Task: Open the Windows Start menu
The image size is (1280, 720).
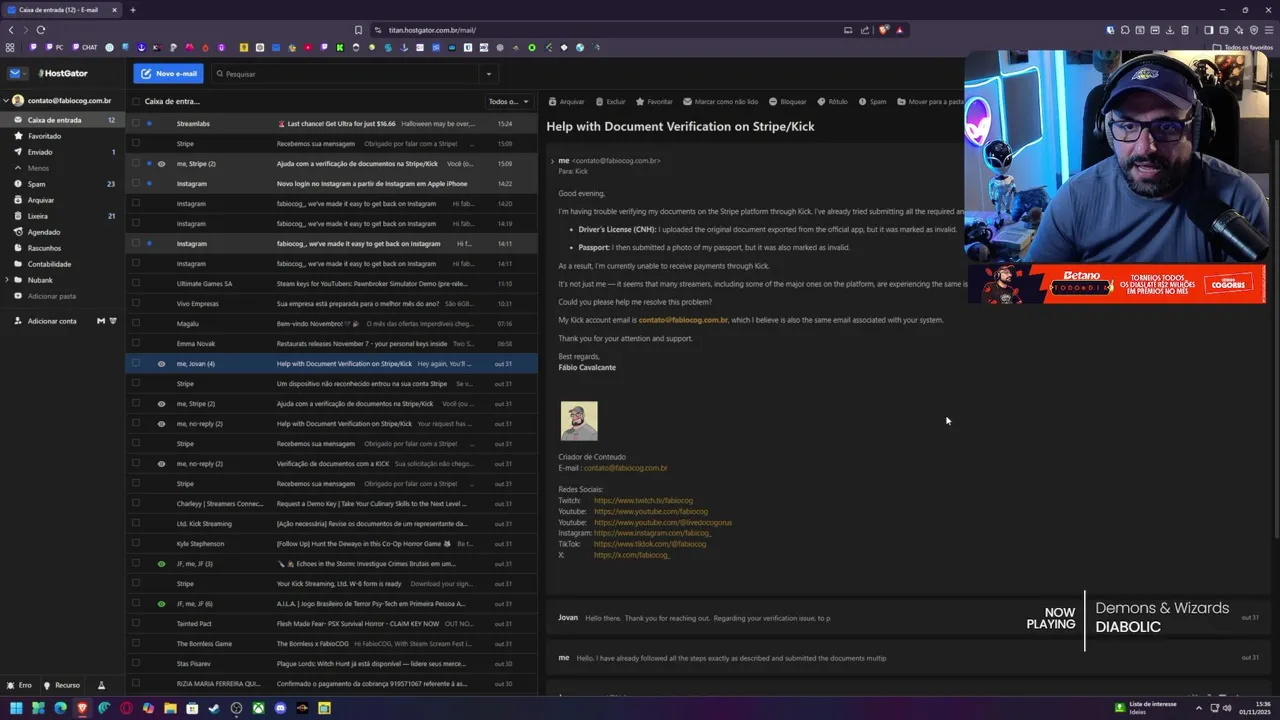Action: tap(16, 708)
